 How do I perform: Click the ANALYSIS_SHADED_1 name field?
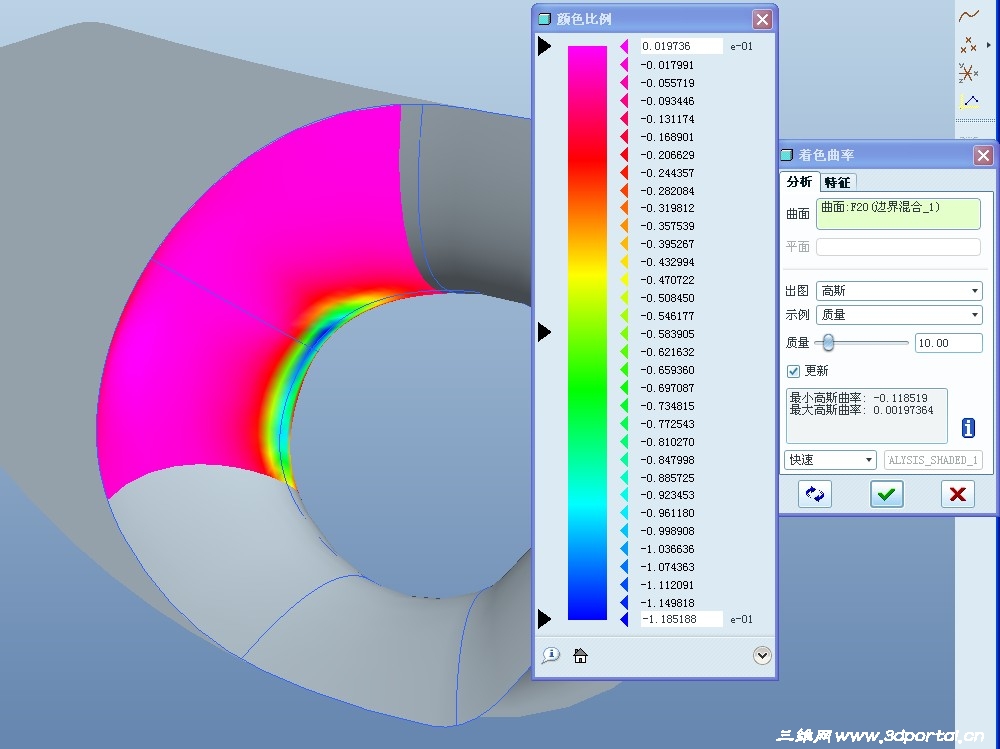pos(933,459)
